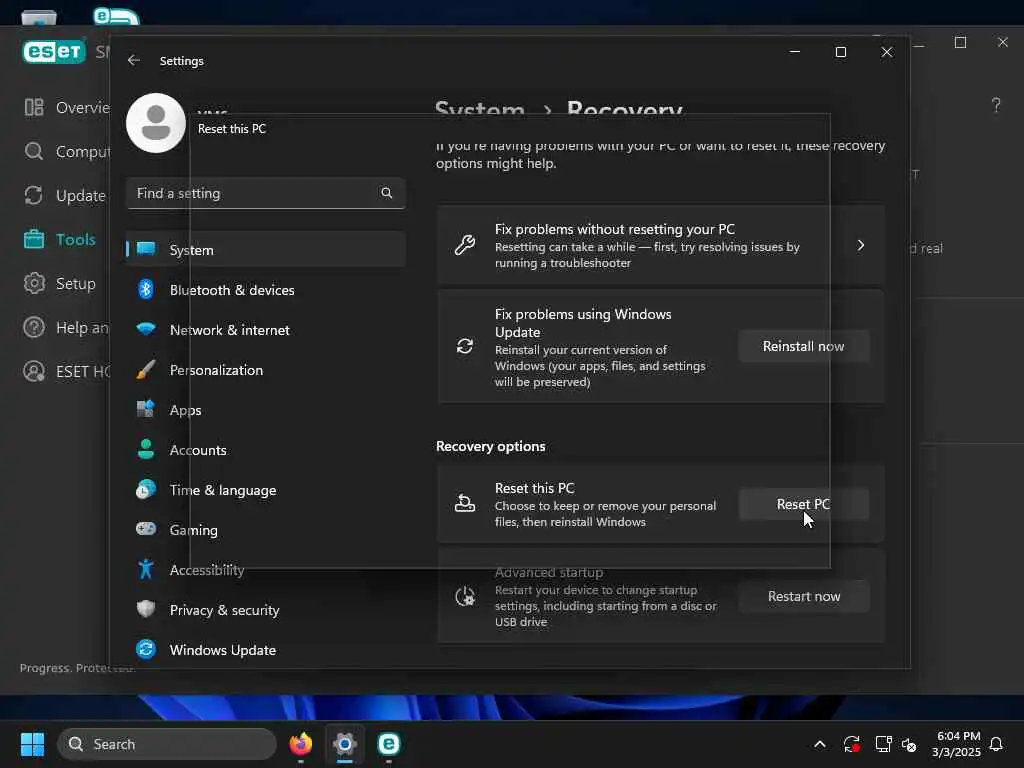The image size is (1024, 768).
Task: Open Setup section in ESET window
Action: (59, 283)
